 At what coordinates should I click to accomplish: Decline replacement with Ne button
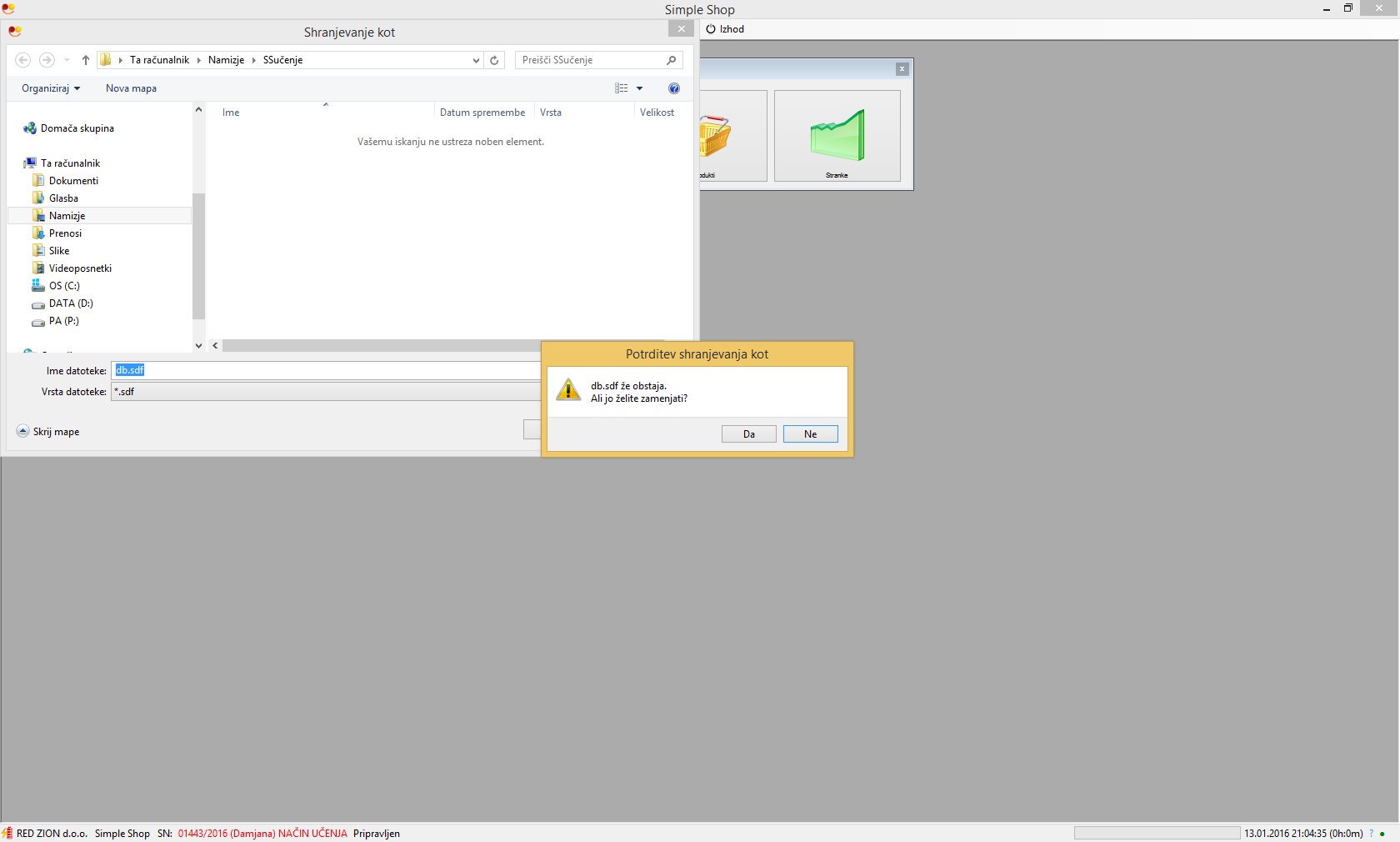[x=810, y=434]
